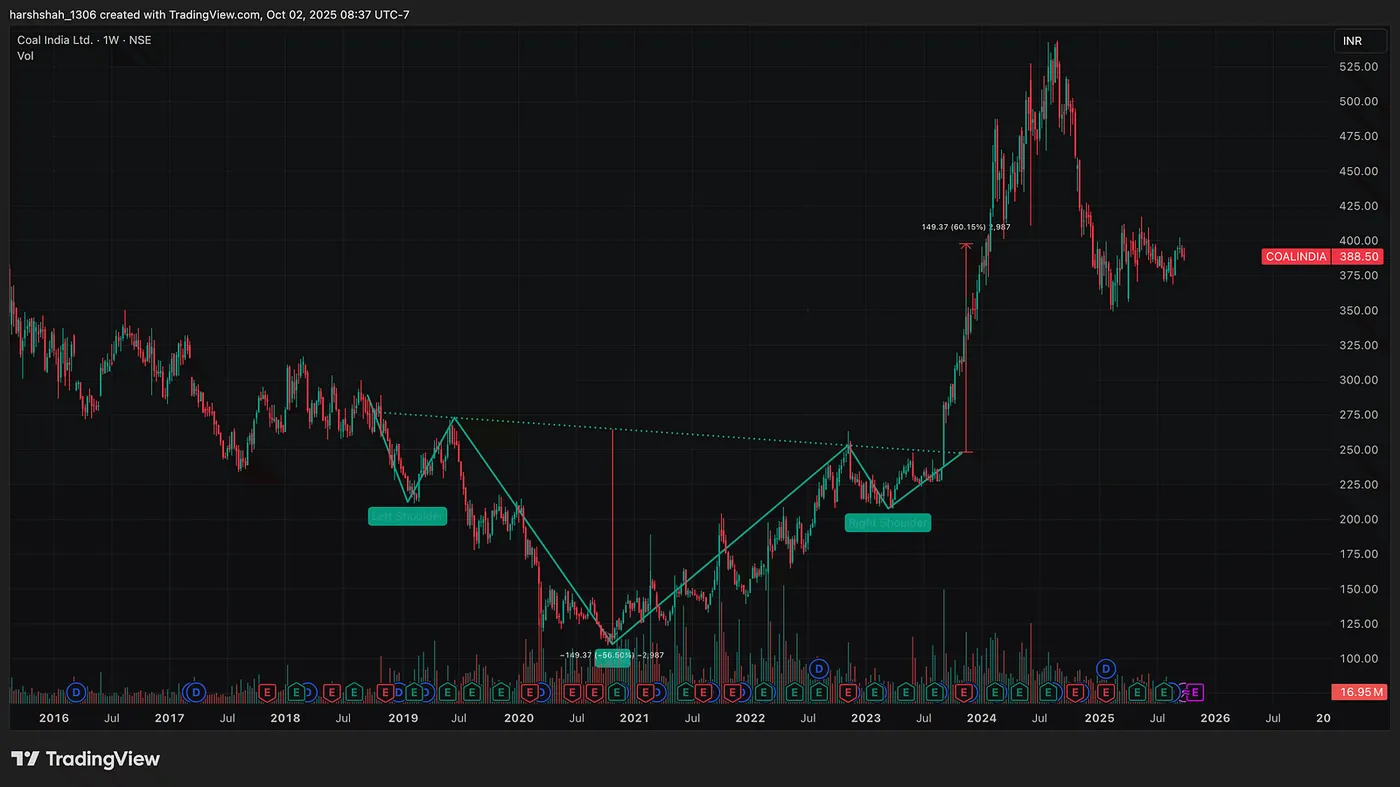1400x787 pixels.
Task: Click the 325.00 price axis label
Action: point(1357,345)
